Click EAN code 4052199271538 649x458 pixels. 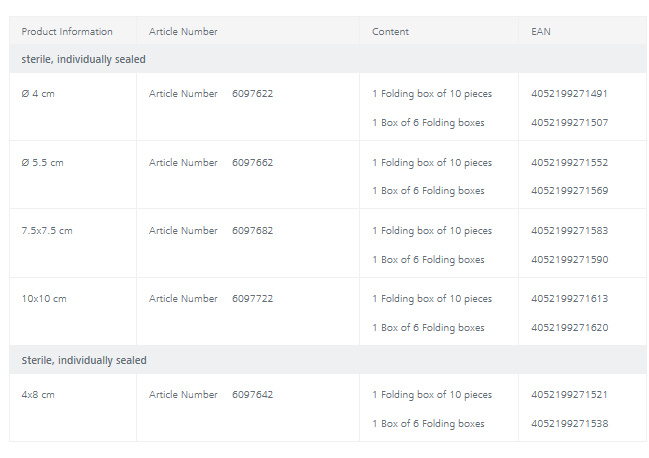click(x=569, y=424)
